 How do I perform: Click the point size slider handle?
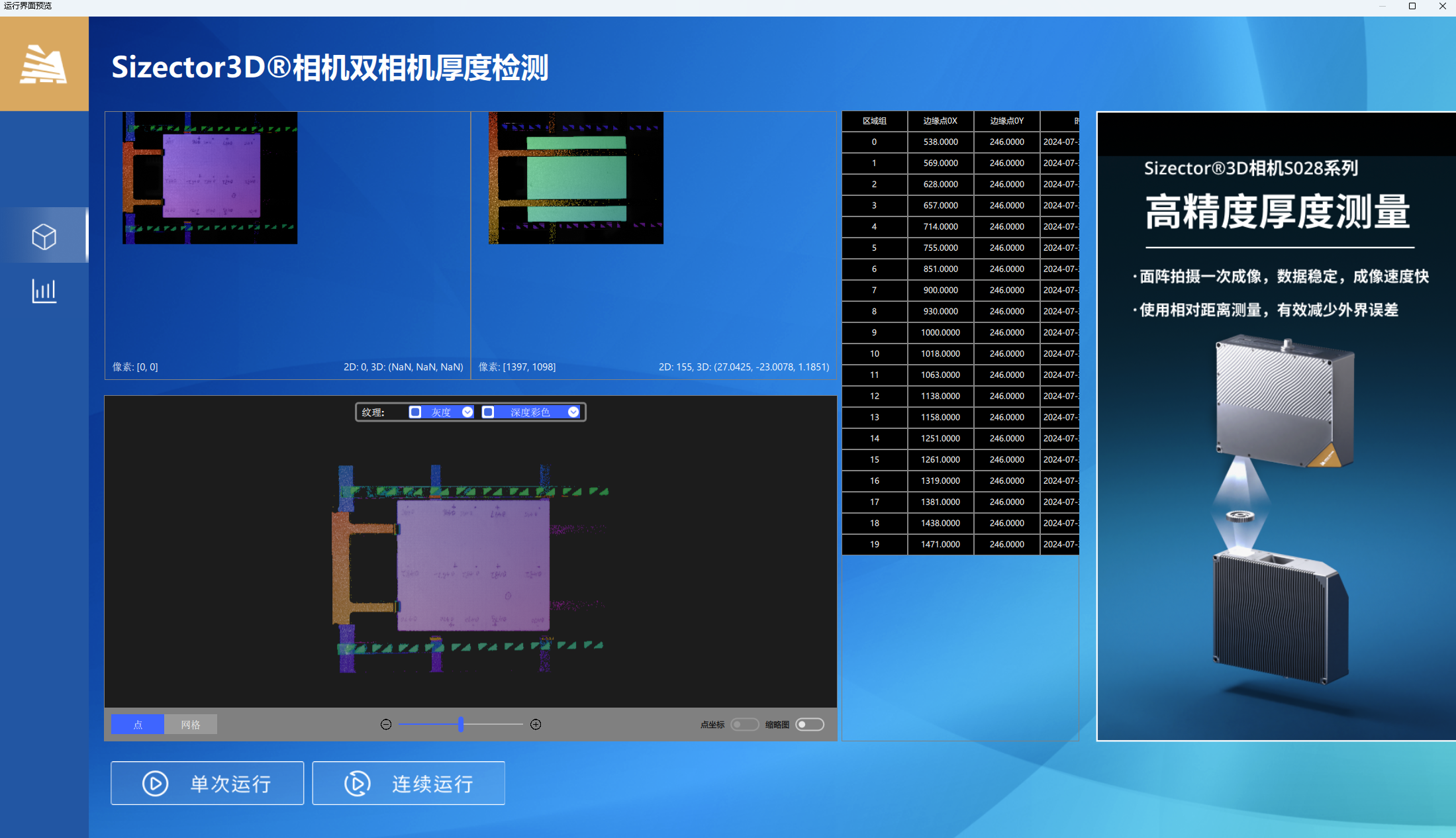[461, 725]
